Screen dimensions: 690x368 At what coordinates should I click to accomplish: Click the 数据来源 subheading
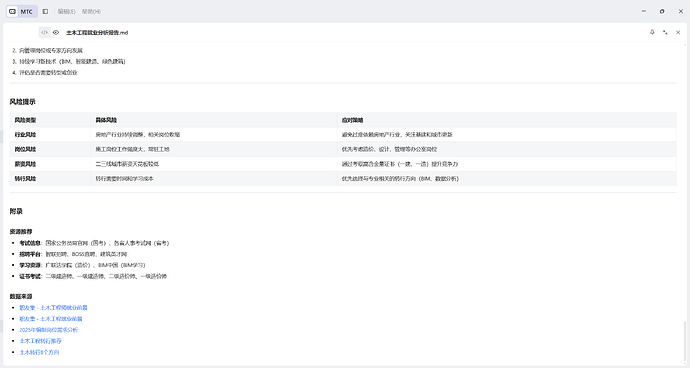pos(21,296)
